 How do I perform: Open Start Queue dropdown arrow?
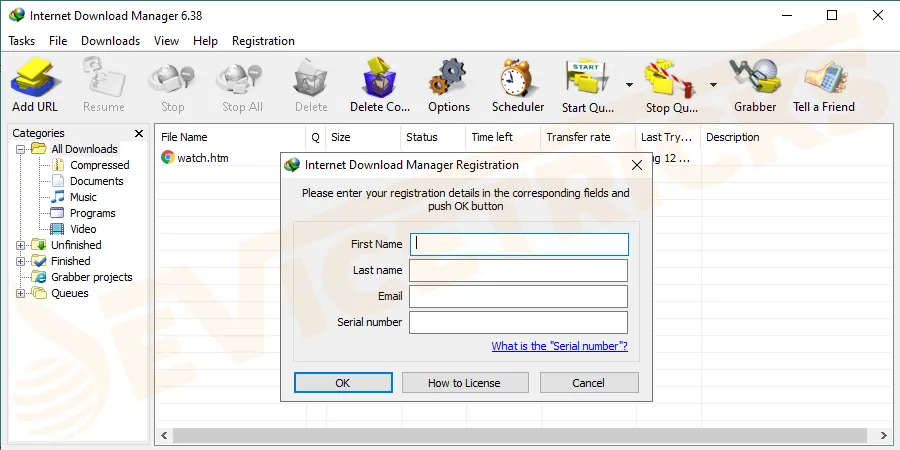pos(629,85)
